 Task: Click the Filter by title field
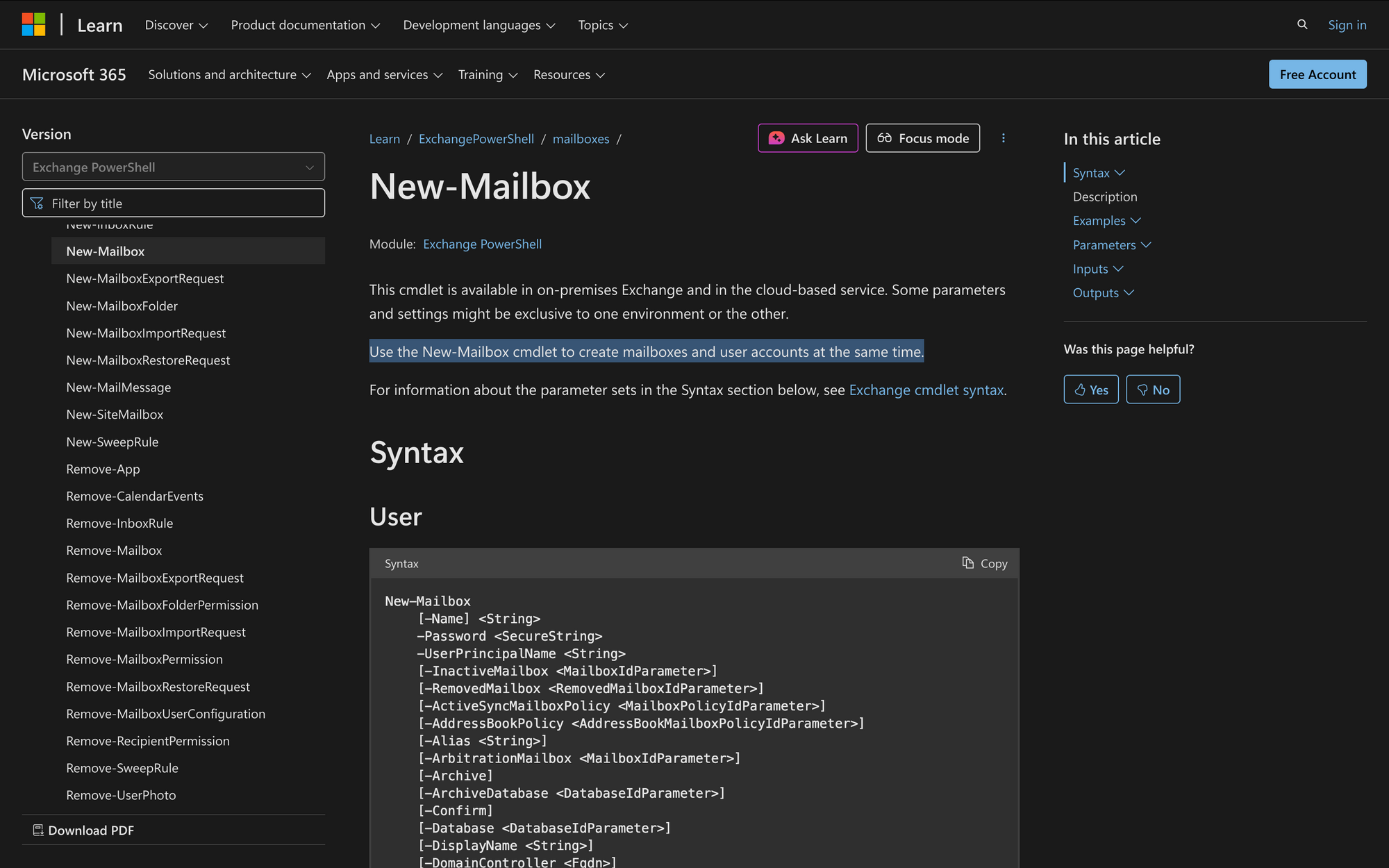coord(173,203)
